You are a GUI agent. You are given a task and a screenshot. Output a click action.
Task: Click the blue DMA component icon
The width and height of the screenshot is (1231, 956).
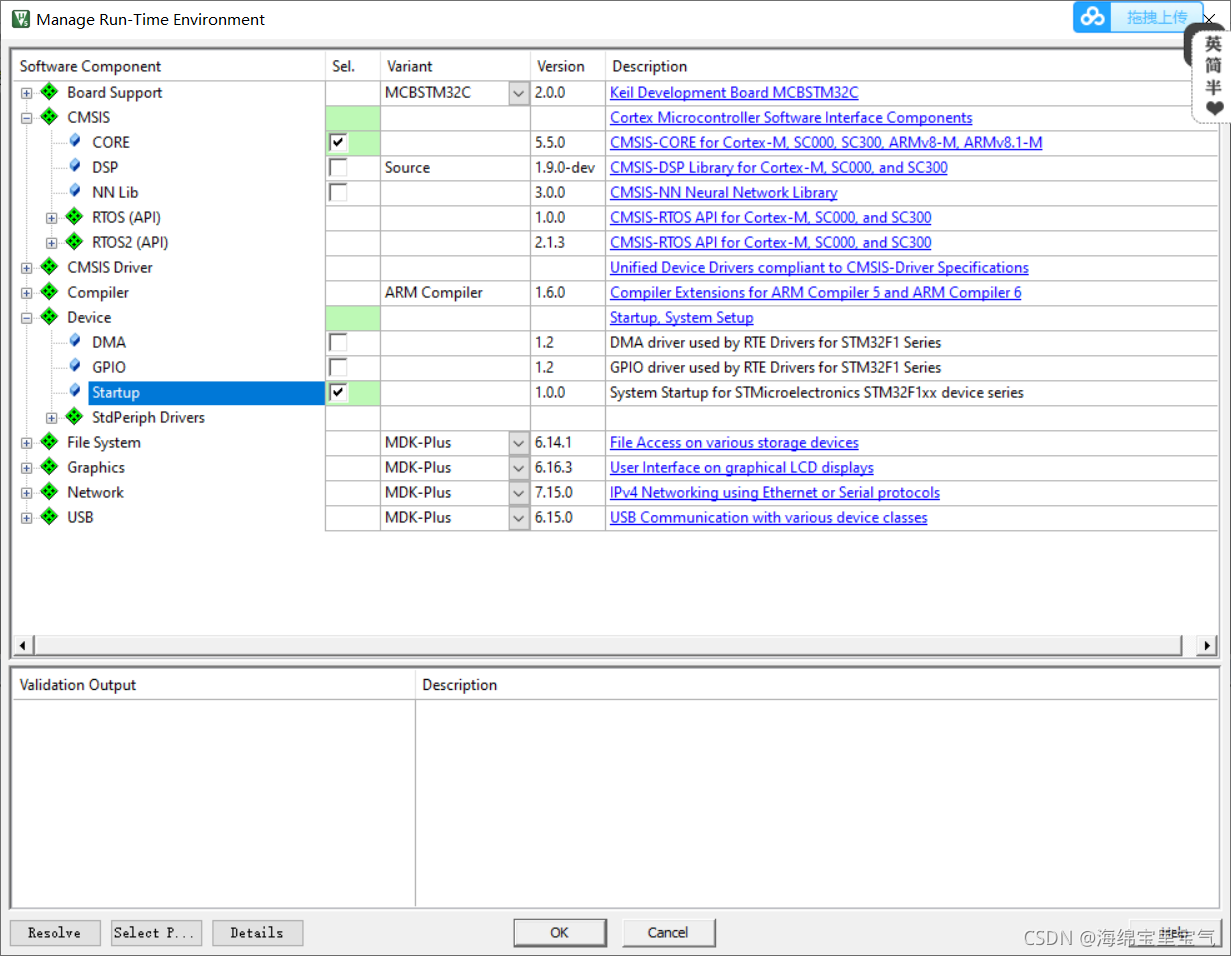click(x=75, y=342)
